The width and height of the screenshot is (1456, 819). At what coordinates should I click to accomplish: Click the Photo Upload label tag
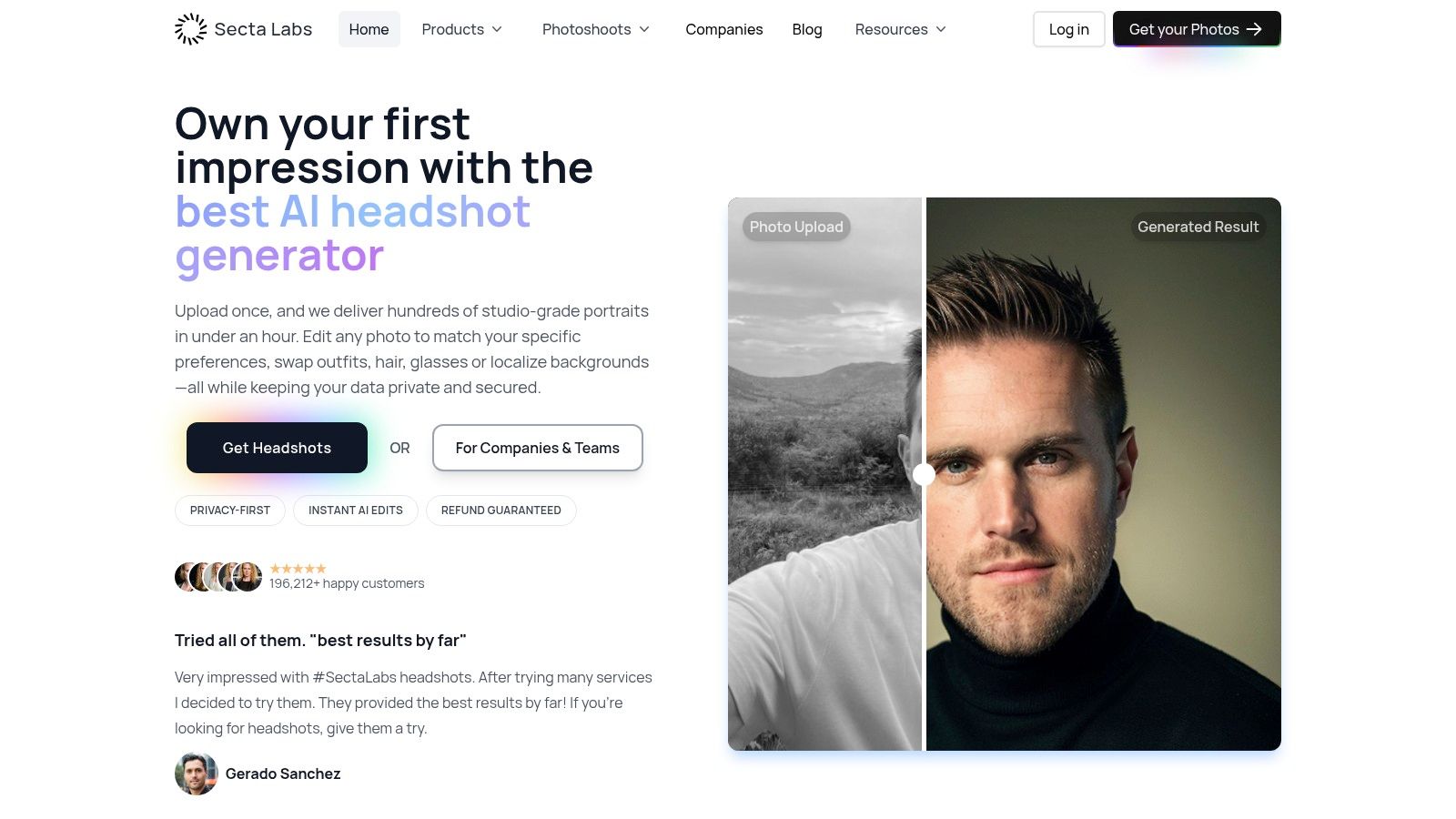tap(796, 227)
